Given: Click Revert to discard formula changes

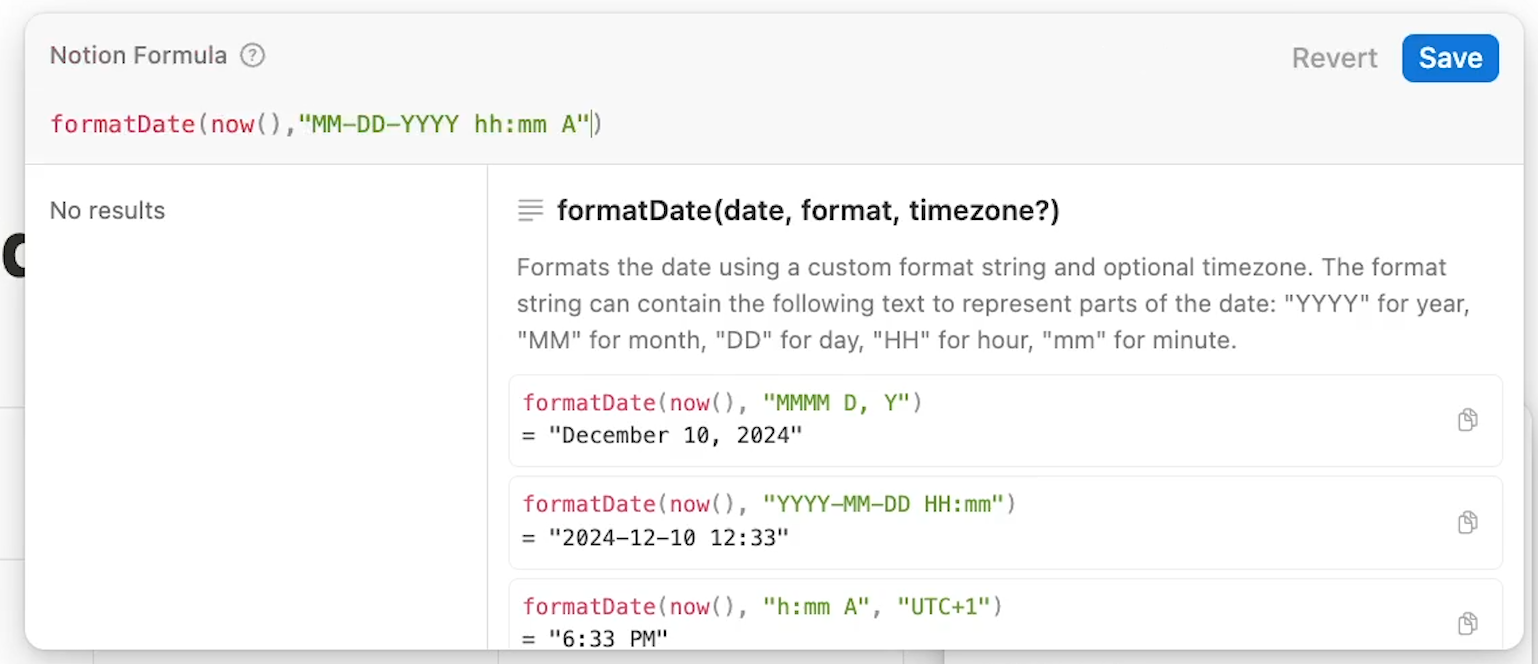Looking at the screenshot, I should coord(1334,58).
